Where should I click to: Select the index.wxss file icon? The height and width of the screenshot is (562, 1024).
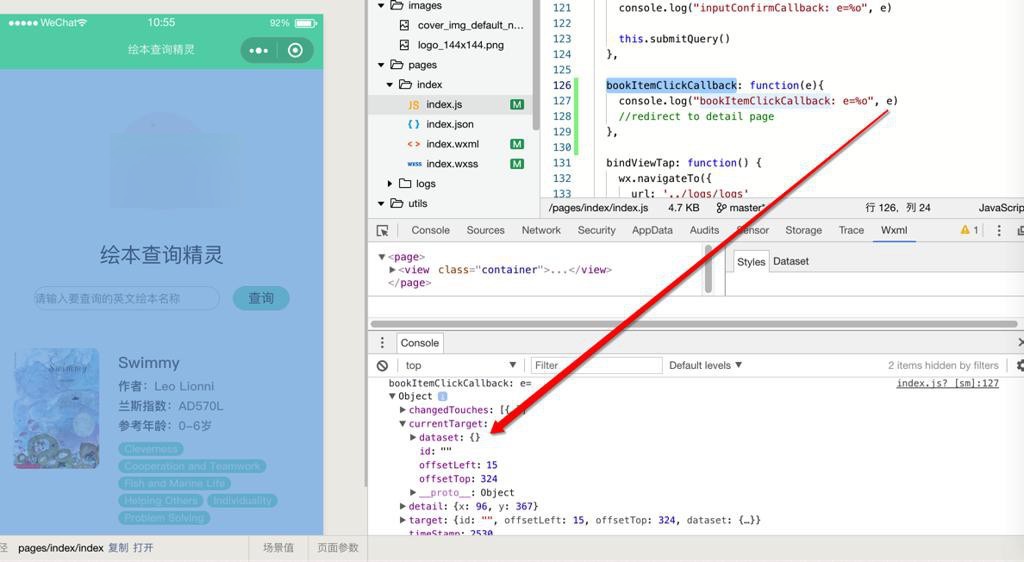click(x=414, y=164)
